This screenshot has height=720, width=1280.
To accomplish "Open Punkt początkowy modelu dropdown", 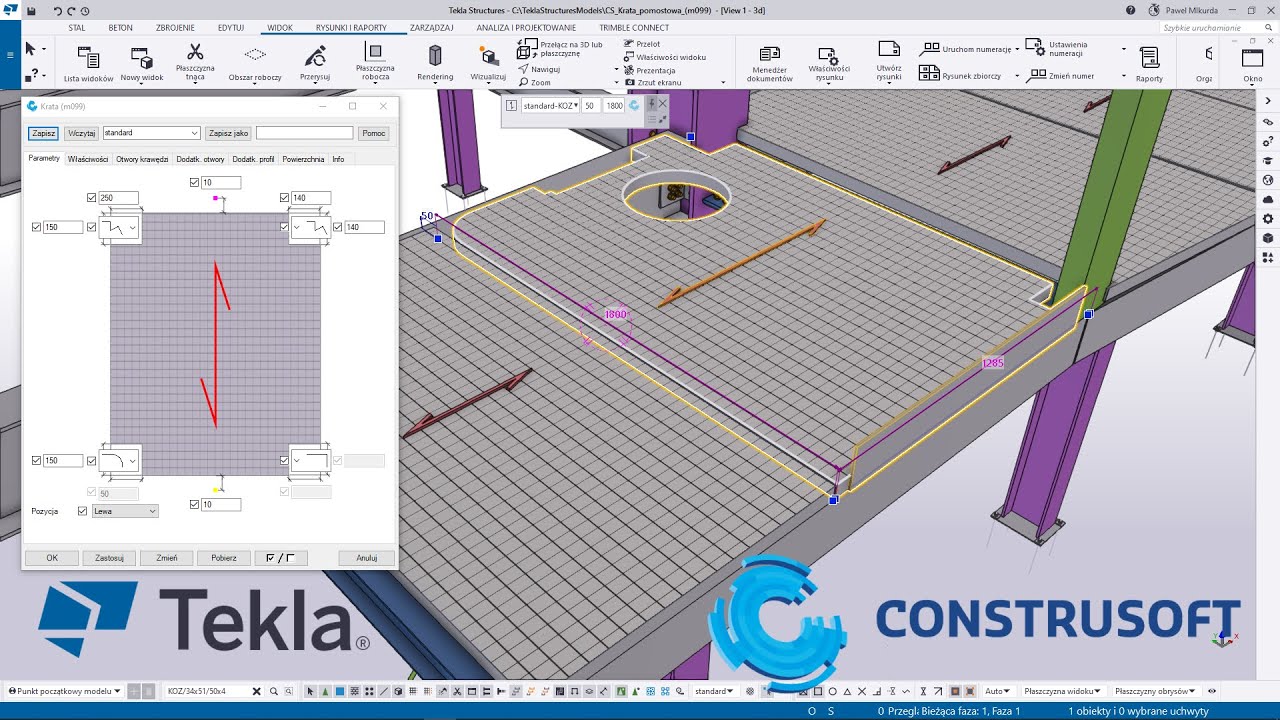I will point(64,691).
